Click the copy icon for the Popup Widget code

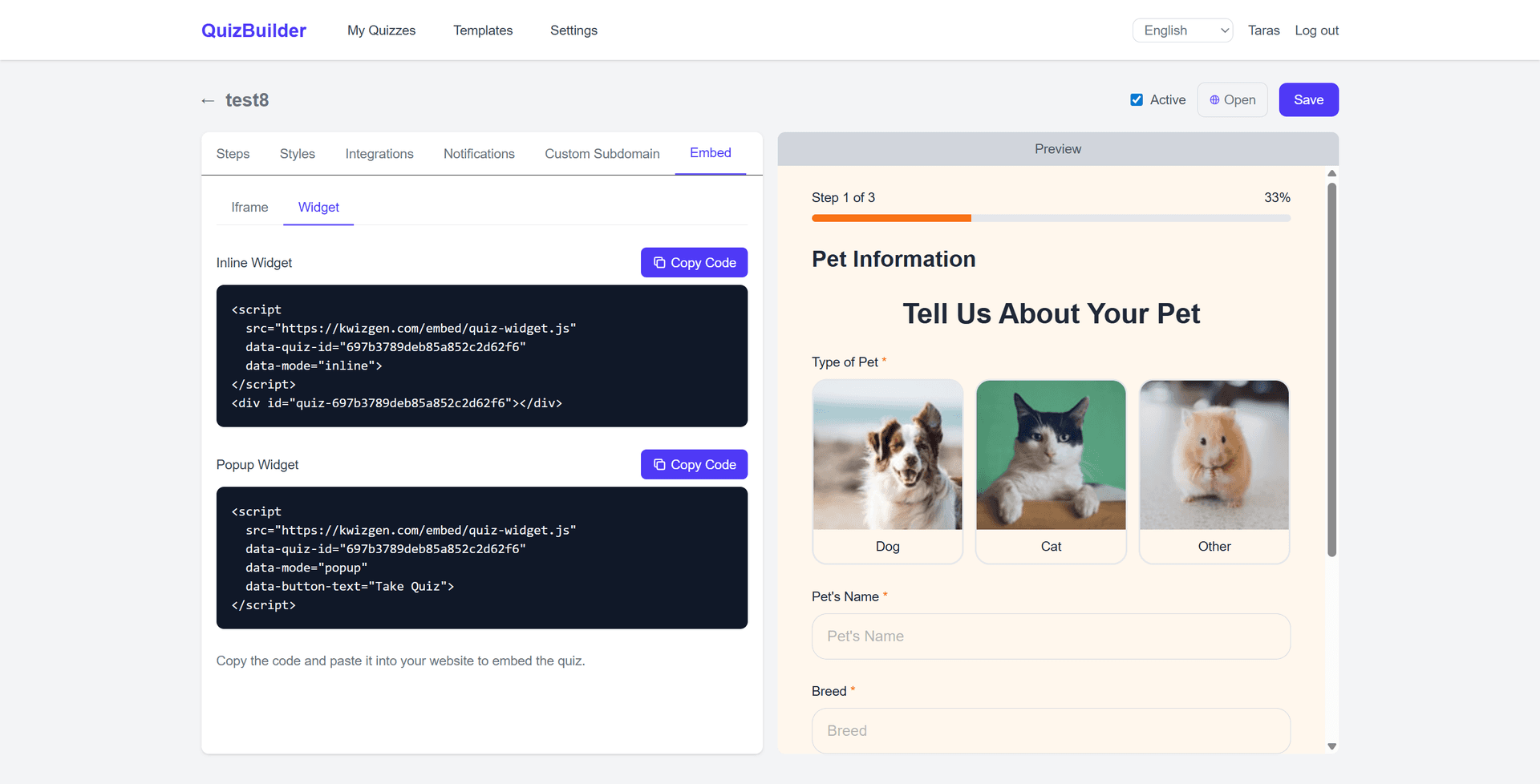(x=659, y=464)
